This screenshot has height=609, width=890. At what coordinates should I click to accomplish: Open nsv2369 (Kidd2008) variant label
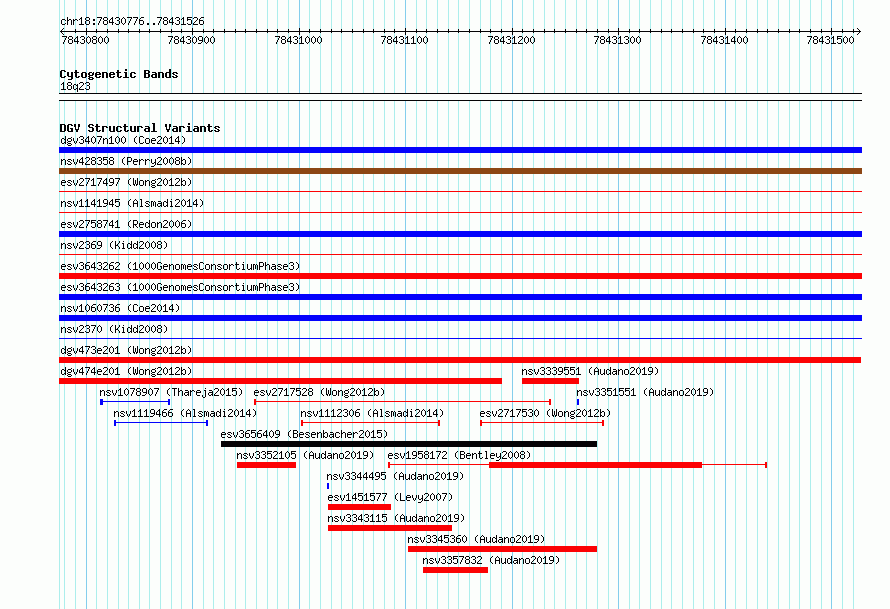coord(114,245)
